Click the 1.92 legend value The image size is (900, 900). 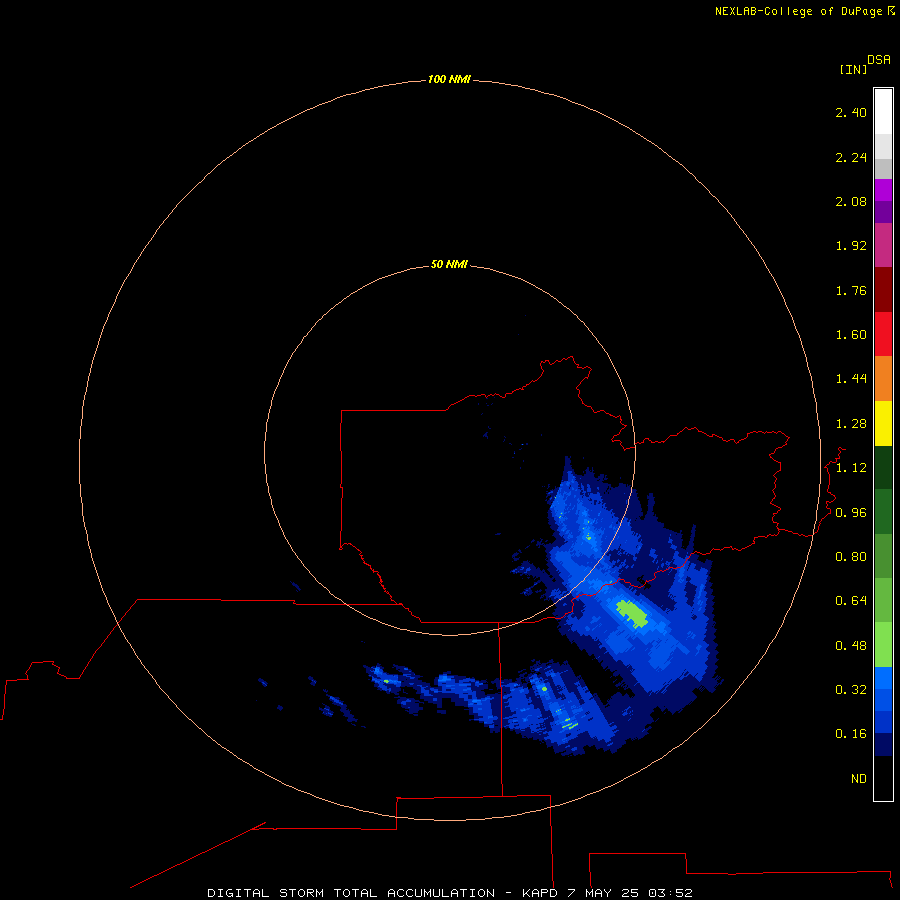pyautogui.click(x=851, y=246)
